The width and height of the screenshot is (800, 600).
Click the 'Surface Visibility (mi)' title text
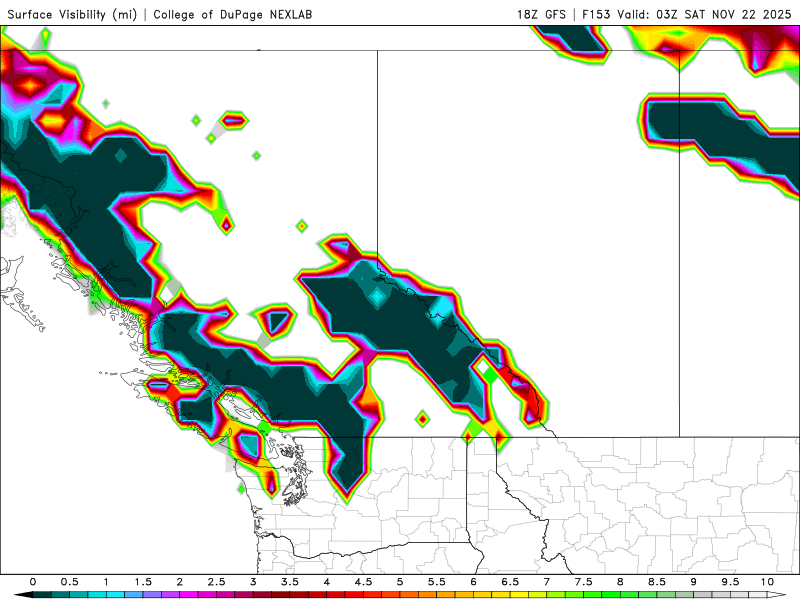pos(72,14)
